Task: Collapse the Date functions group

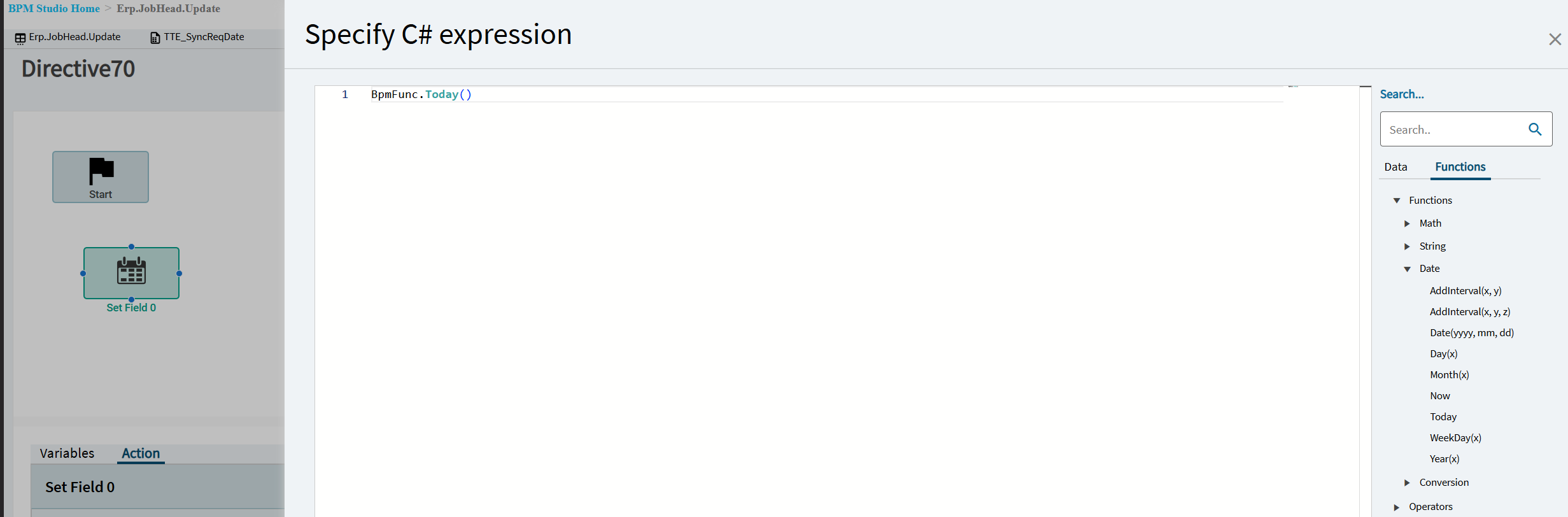Action: tap(1407, 269)
